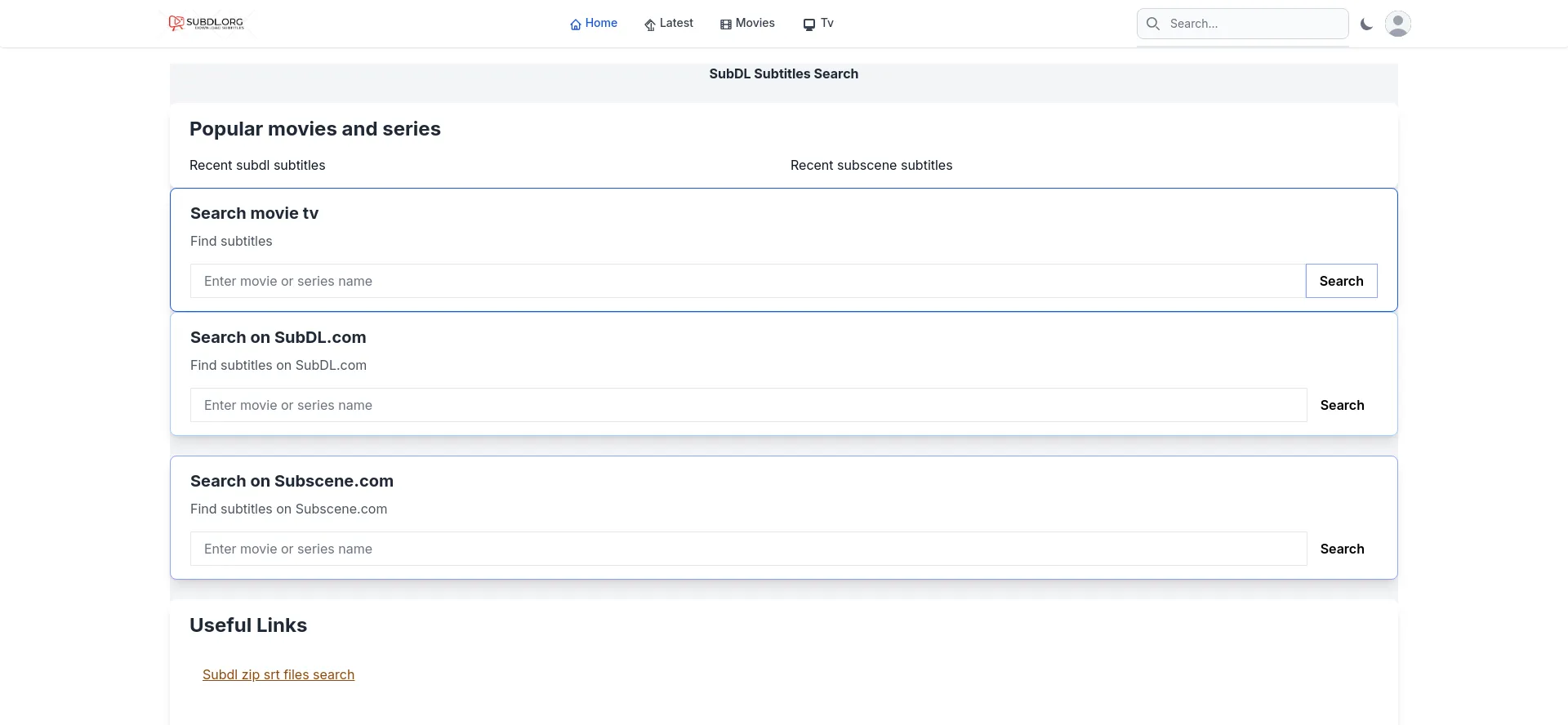Open the Tv menu item
The height and width of the screenshot is (725, 1568).
click(x=818, y=23)
